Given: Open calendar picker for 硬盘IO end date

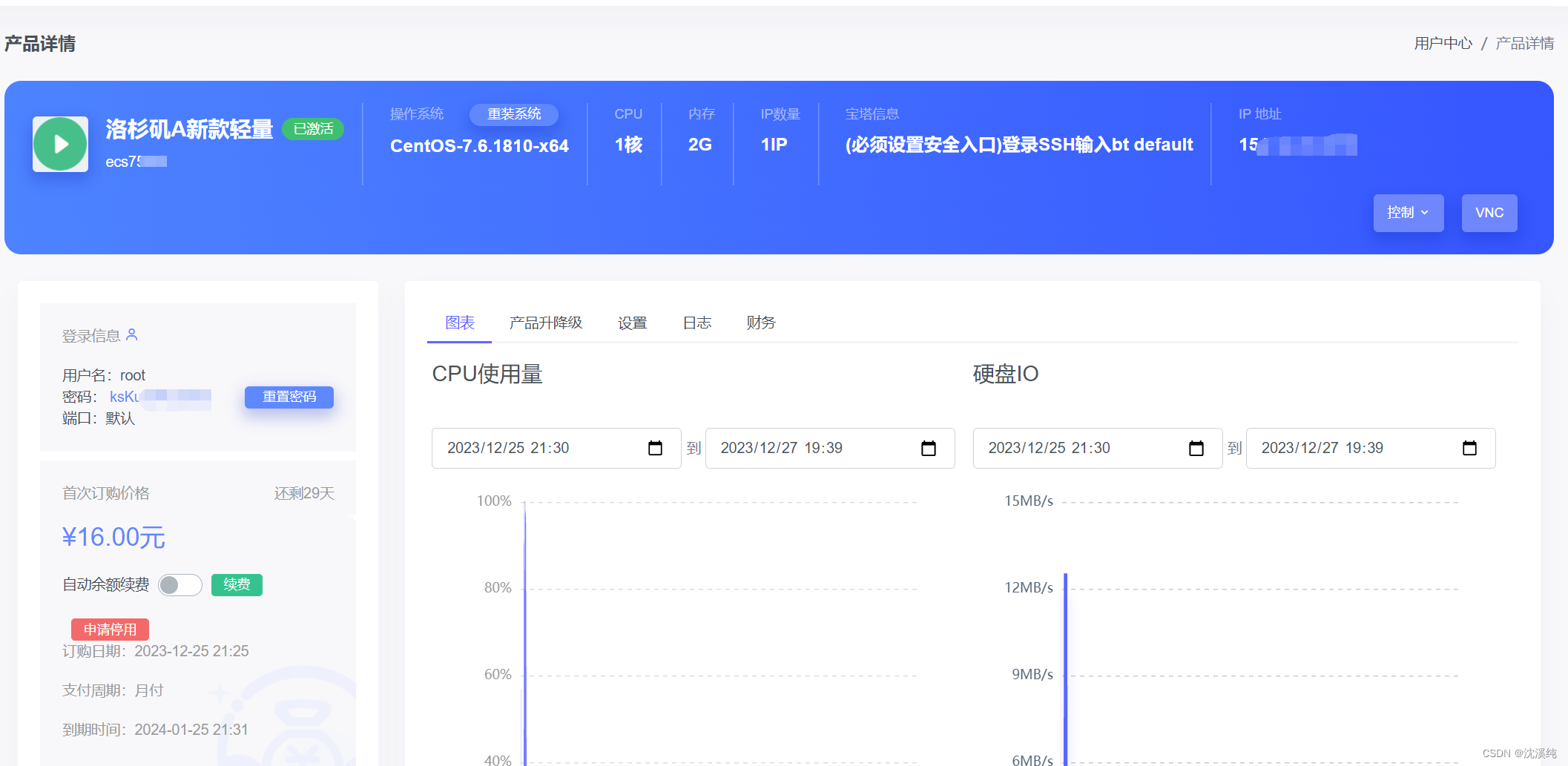Looking at the screenshot, I should coord(1469,448).
